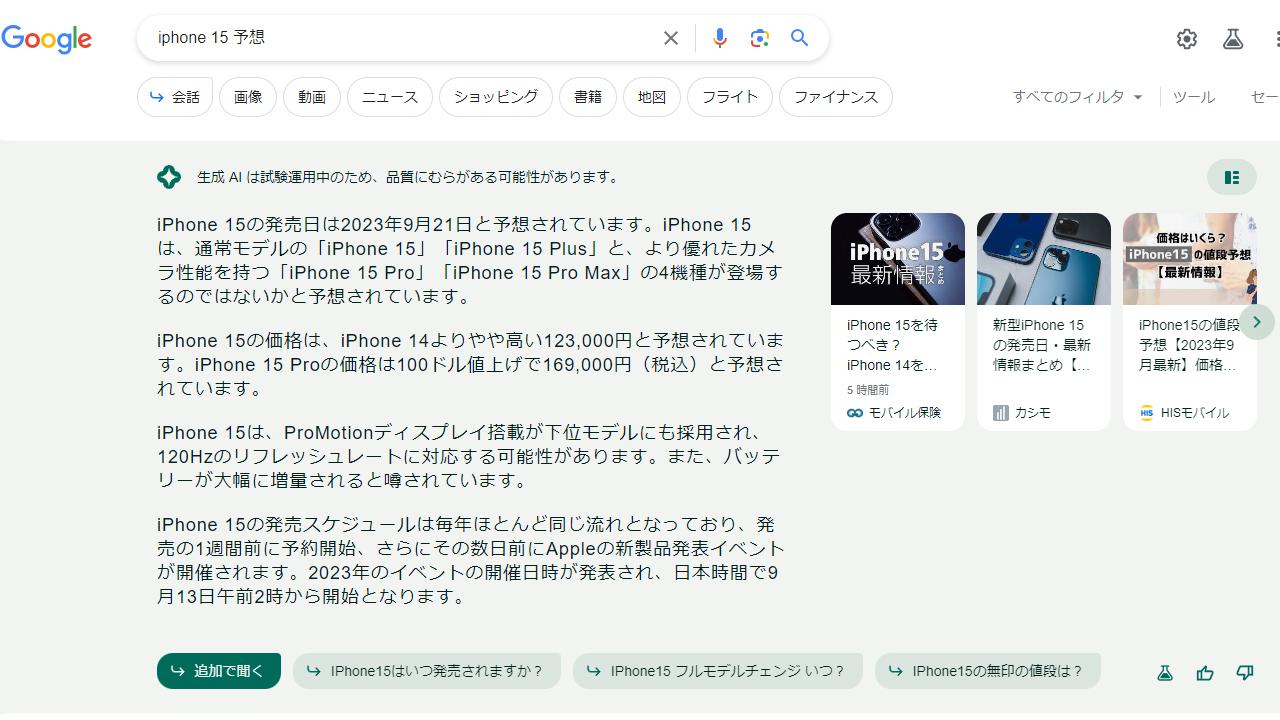Click paragraph mentioning ProMotionディスプレイ搭載
This screenshot has height=720, width=1280.
pos(470,457)
